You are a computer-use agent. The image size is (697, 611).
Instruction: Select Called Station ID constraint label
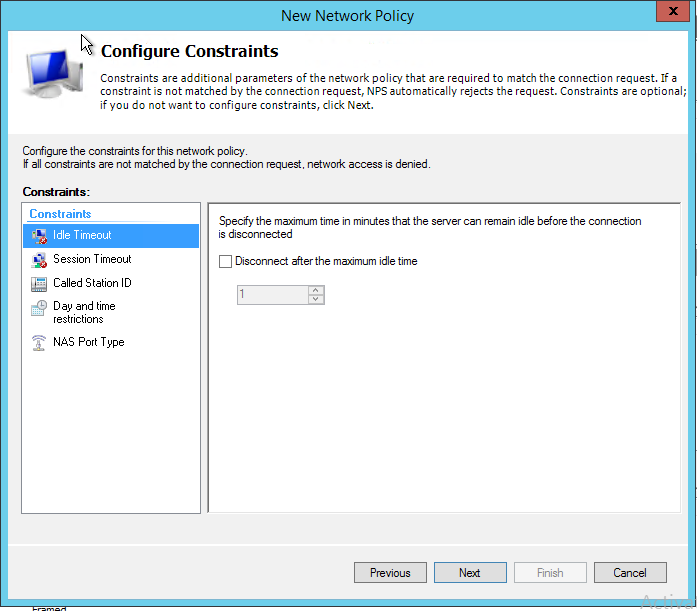pyautogui.click(x=92, y=283)
